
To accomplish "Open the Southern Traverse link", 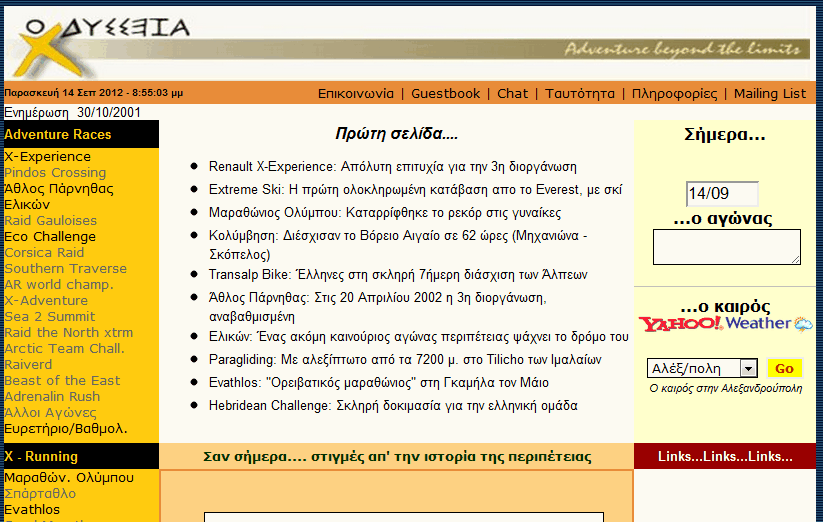I will tap(66, 269).
